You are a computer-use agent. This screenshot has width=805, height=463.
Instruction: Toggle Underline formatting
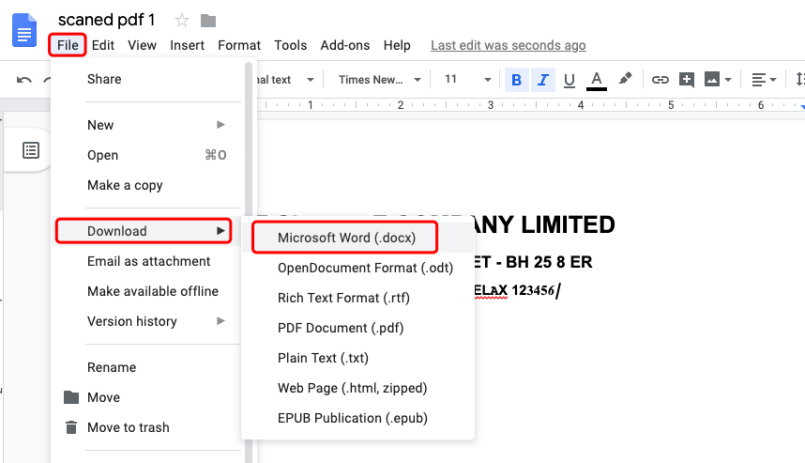pyautogui.click(x=569, y=80)
